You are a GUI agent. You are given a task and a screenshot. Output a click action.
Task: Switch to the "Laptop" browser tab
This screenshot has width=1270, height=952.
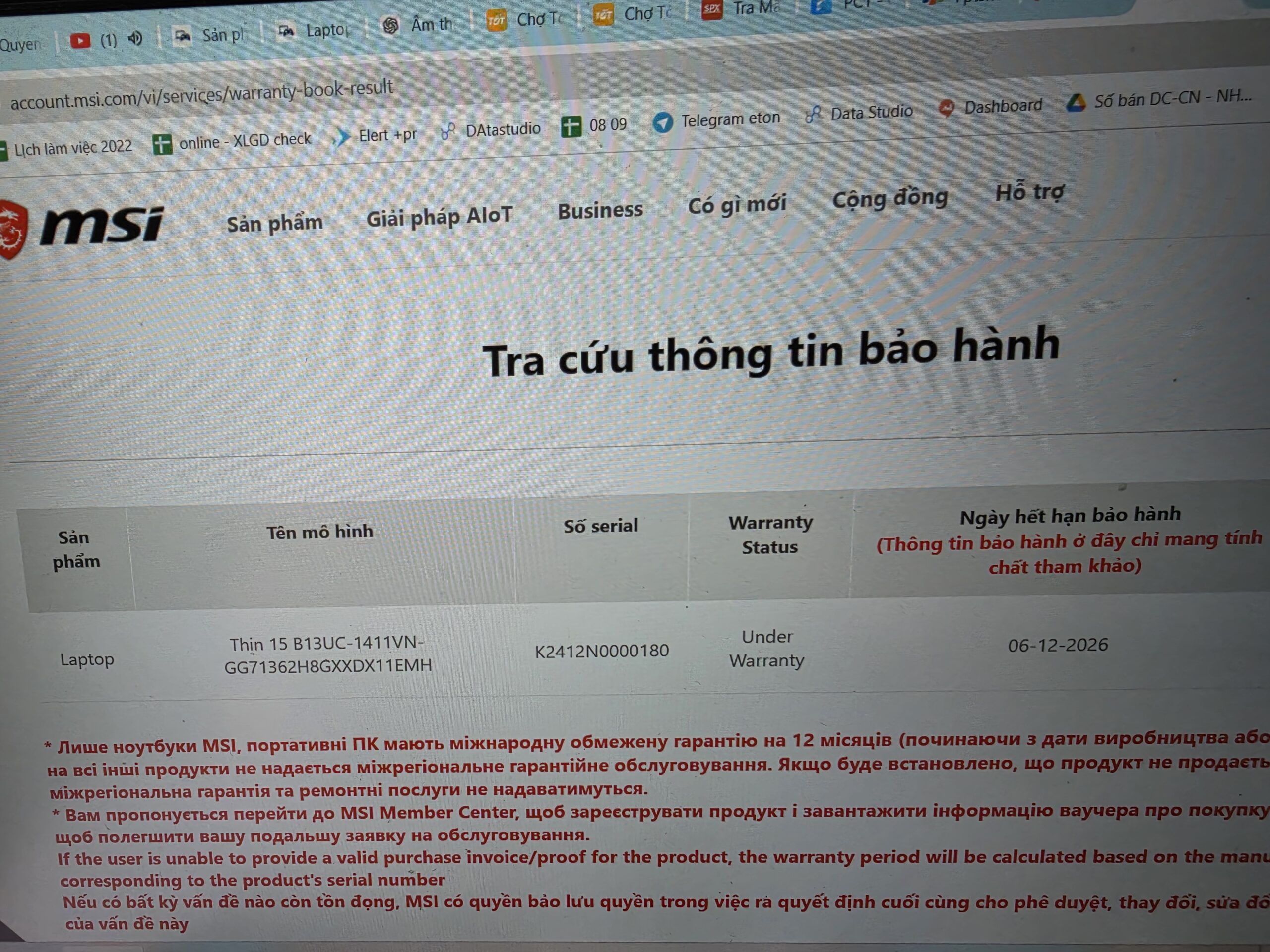[314, 30]
